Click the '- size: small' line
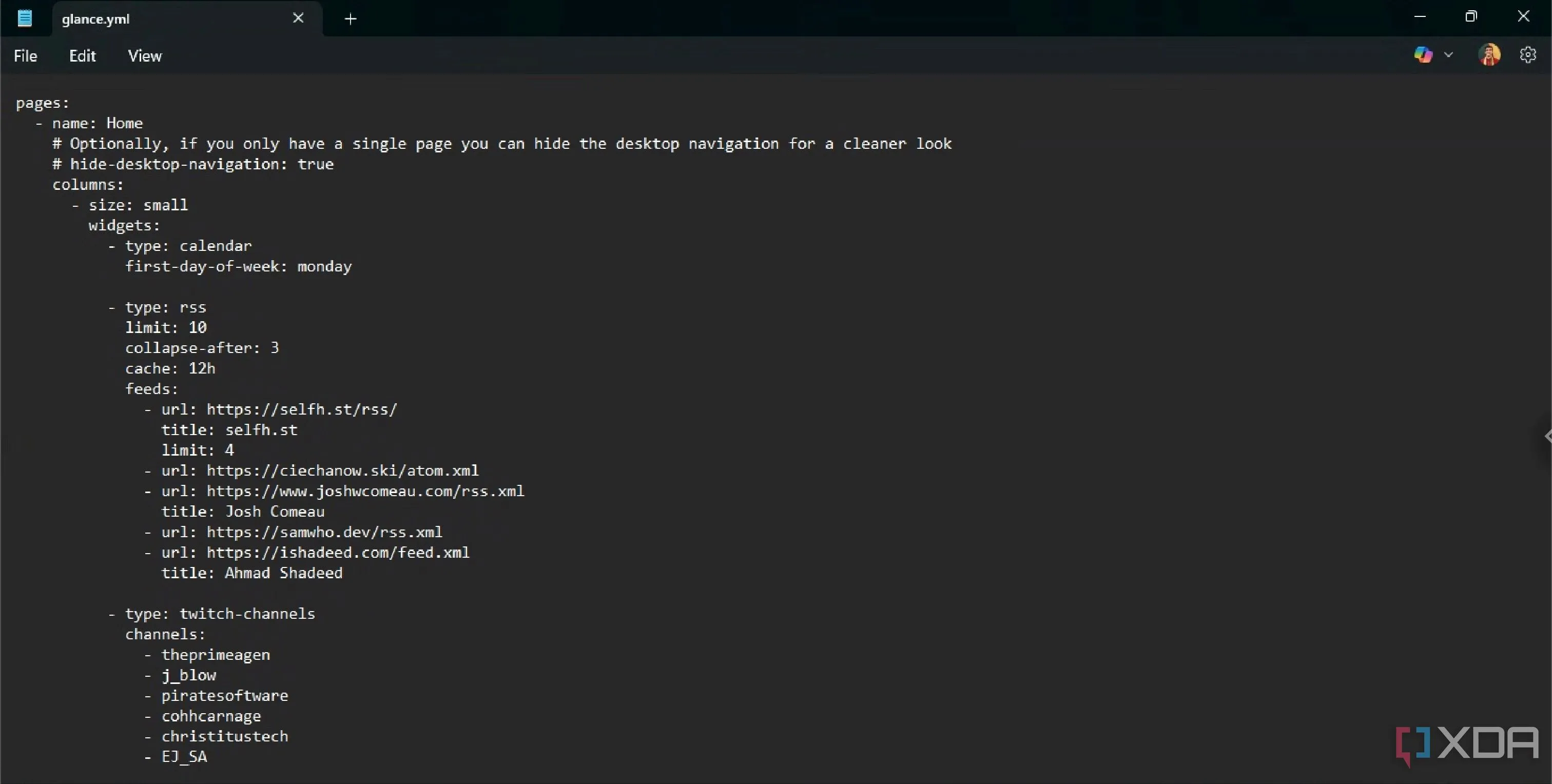1552x784 pixels. pos(129,205)
